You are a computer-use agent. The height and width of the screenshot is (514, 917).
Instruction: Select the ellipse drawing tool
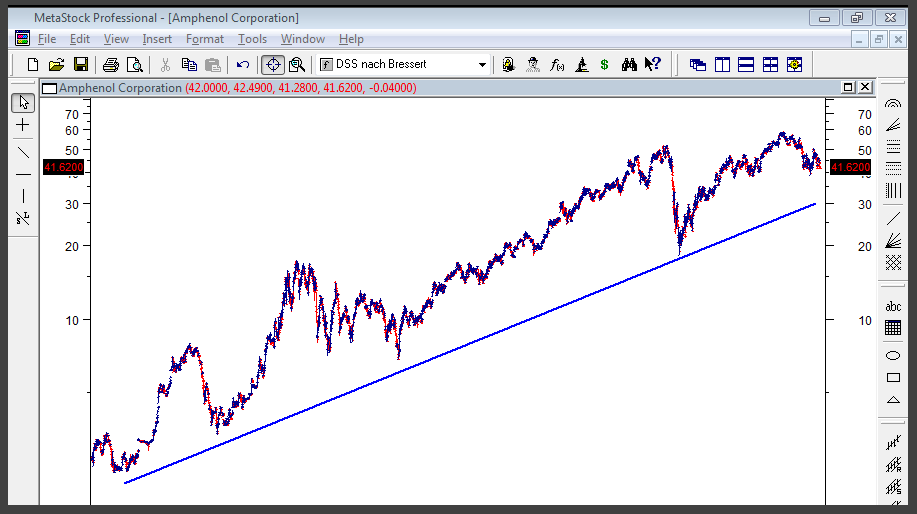click(x=893, y=356)
